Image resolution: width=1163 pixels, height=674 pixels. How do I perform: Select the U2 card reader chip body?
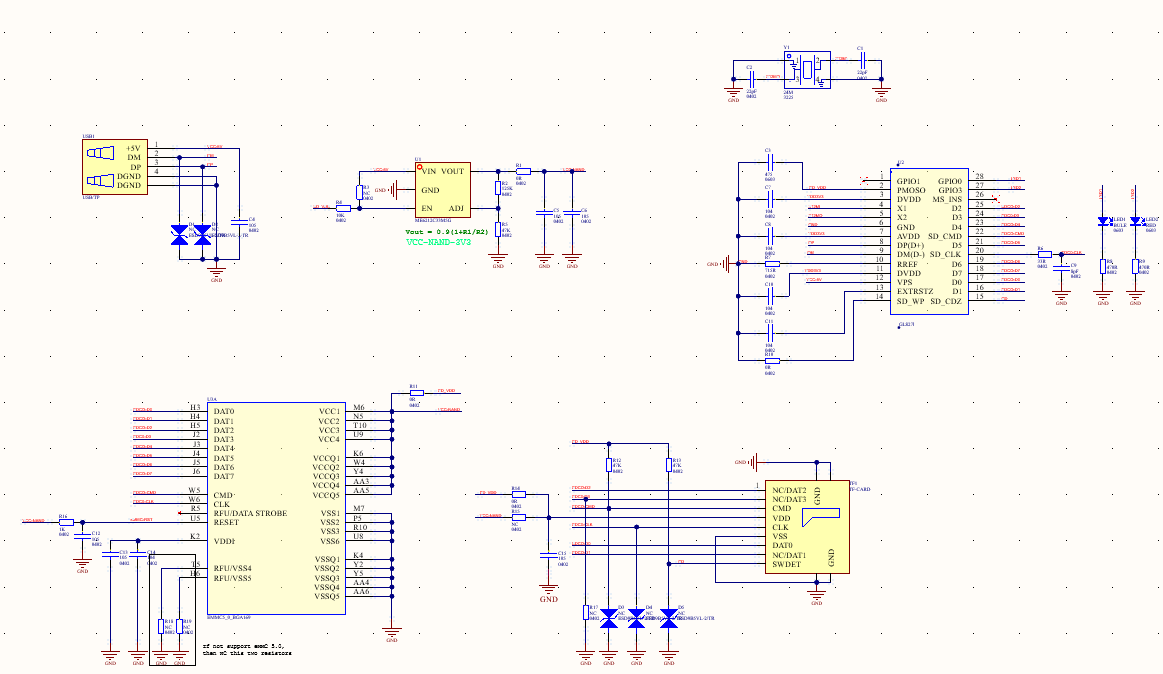(x=929, y=241)
